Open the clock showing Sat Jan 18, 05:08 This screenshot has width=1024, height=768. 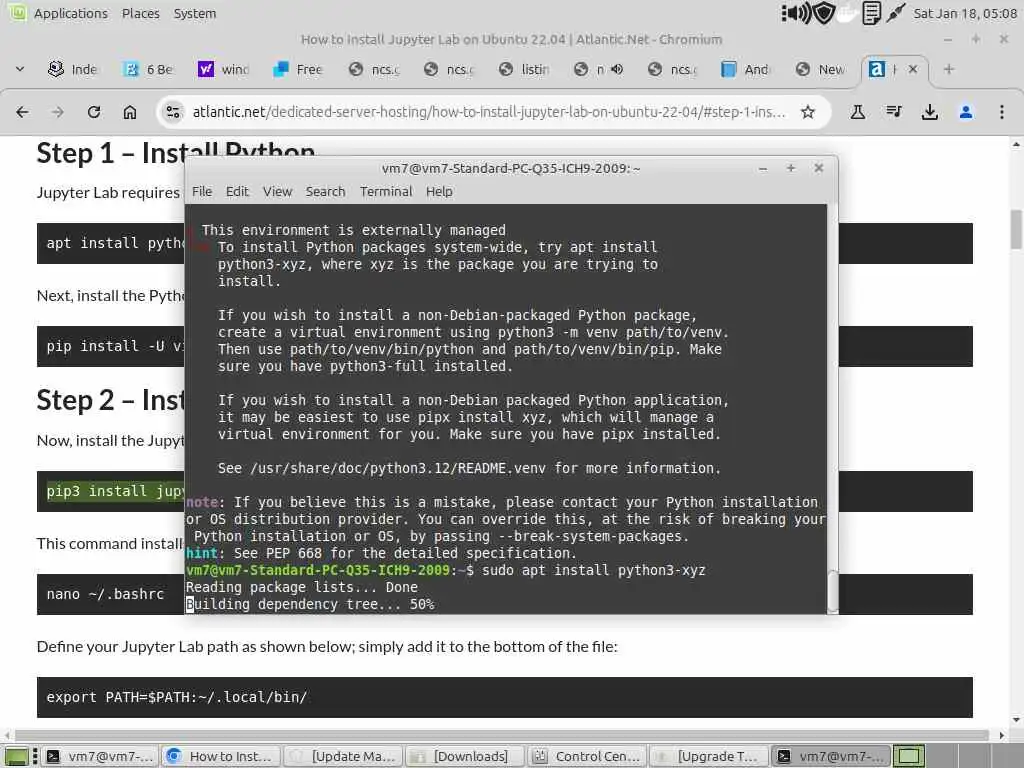click(x=965, y=13)
